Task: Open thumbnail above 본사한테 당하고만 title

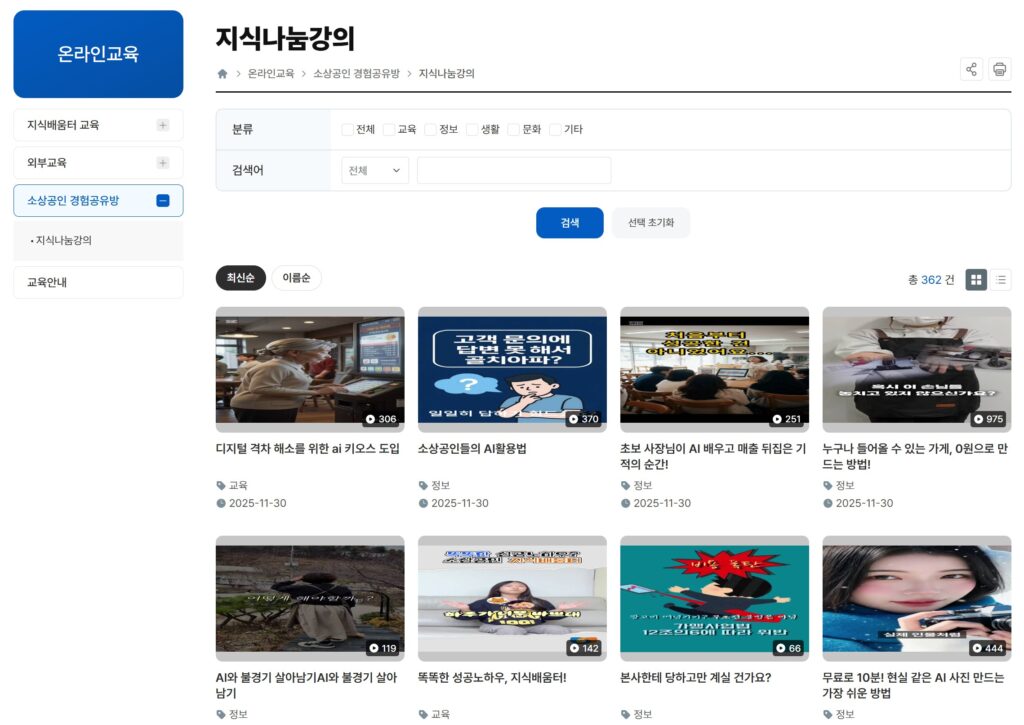Action: click(714, 598)
